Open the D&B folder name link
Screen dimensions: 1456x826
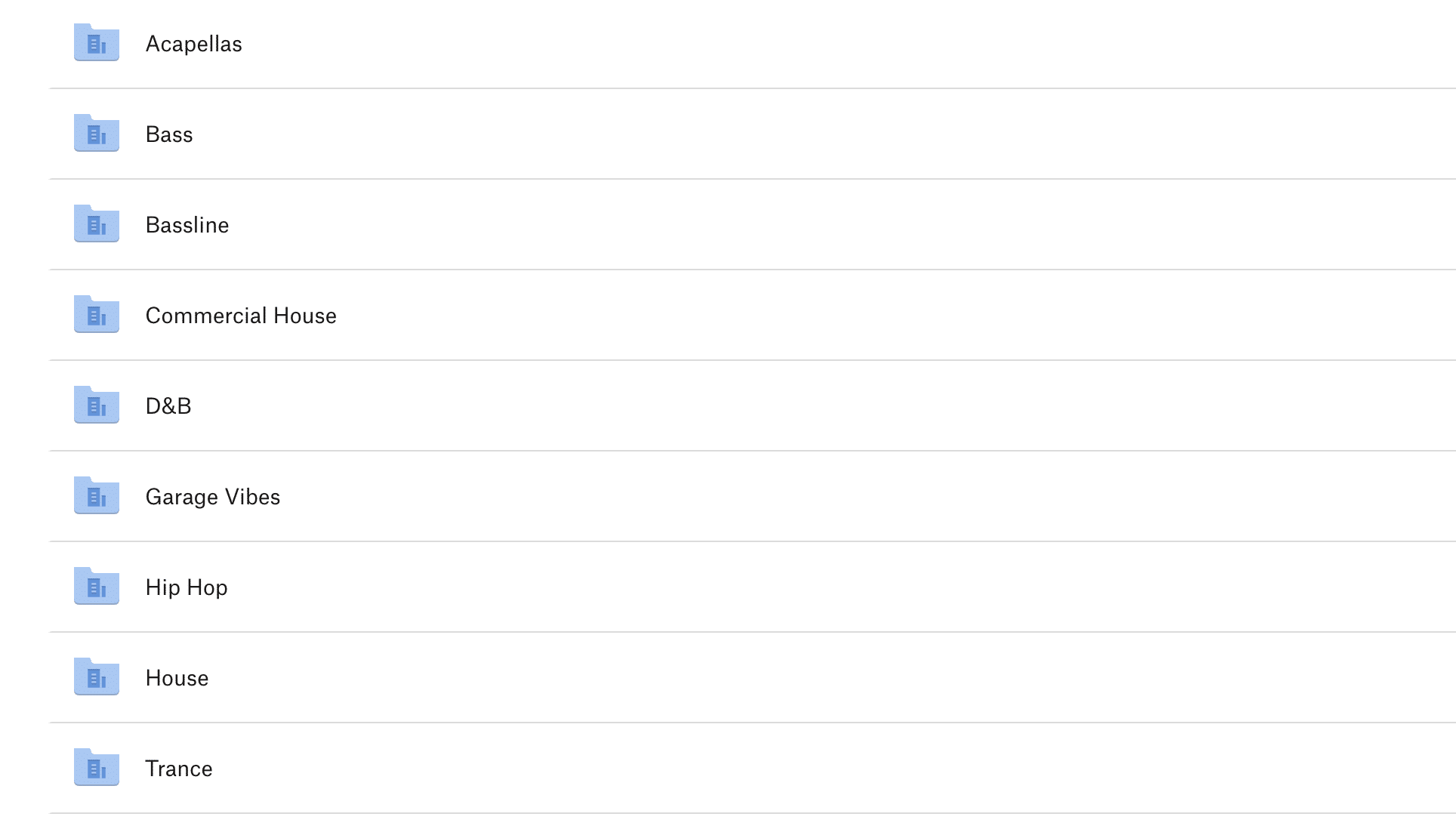tap(168, 406)
